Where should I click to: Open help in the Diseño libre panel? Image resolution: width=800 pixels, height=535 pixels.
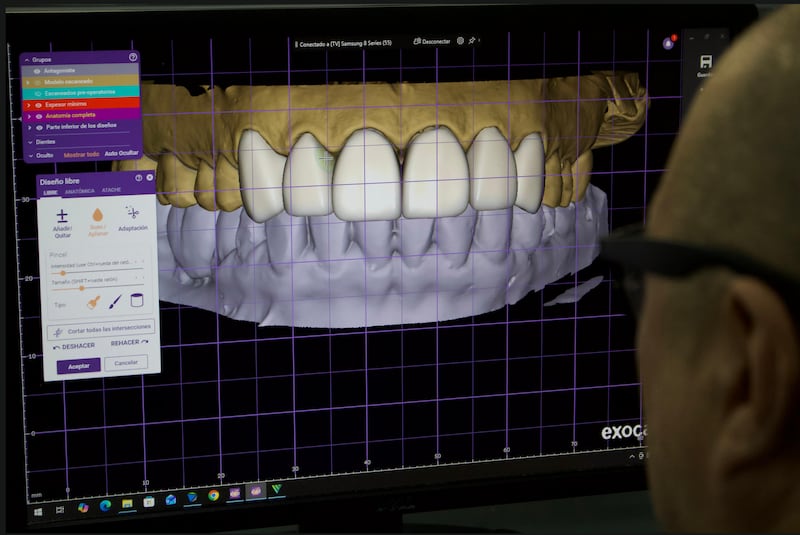pyautogui.click(x=138, y=178)
